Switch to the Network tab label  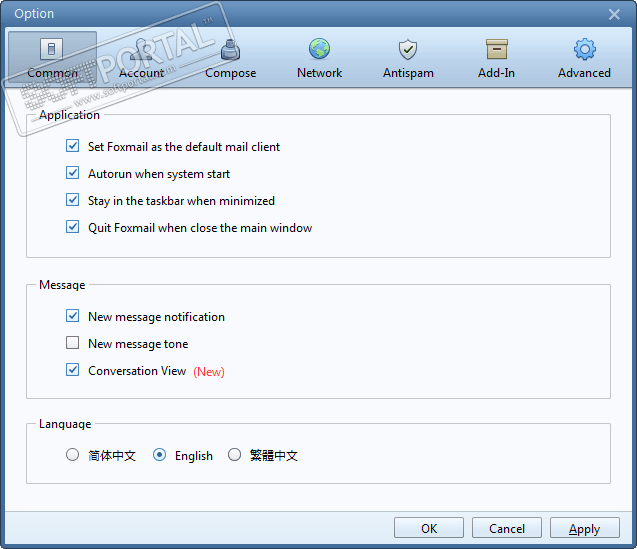pyautogui.click(x=319, y=73)
